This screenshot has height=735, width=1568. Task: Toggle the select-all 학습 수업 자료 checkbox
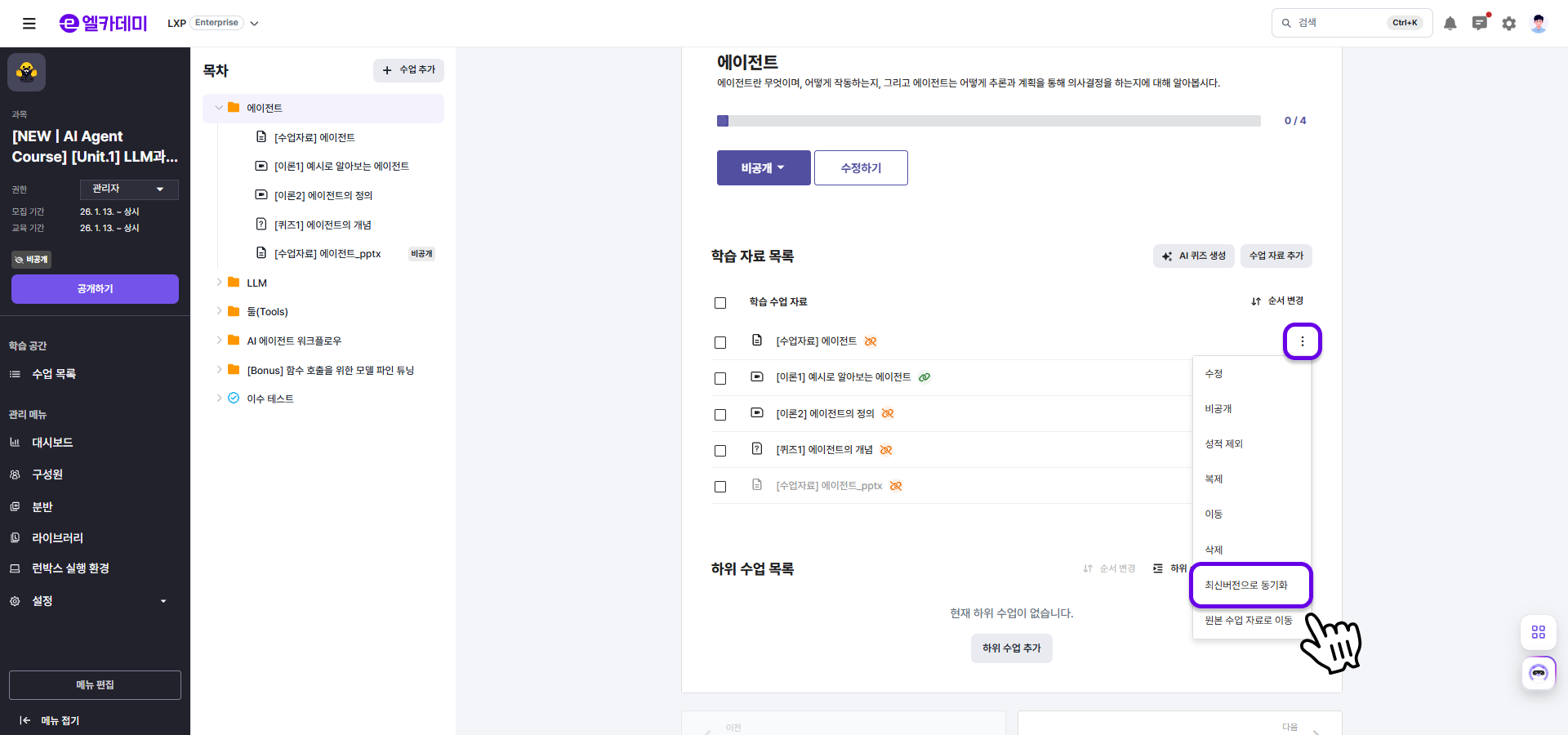tap(719, 303)
